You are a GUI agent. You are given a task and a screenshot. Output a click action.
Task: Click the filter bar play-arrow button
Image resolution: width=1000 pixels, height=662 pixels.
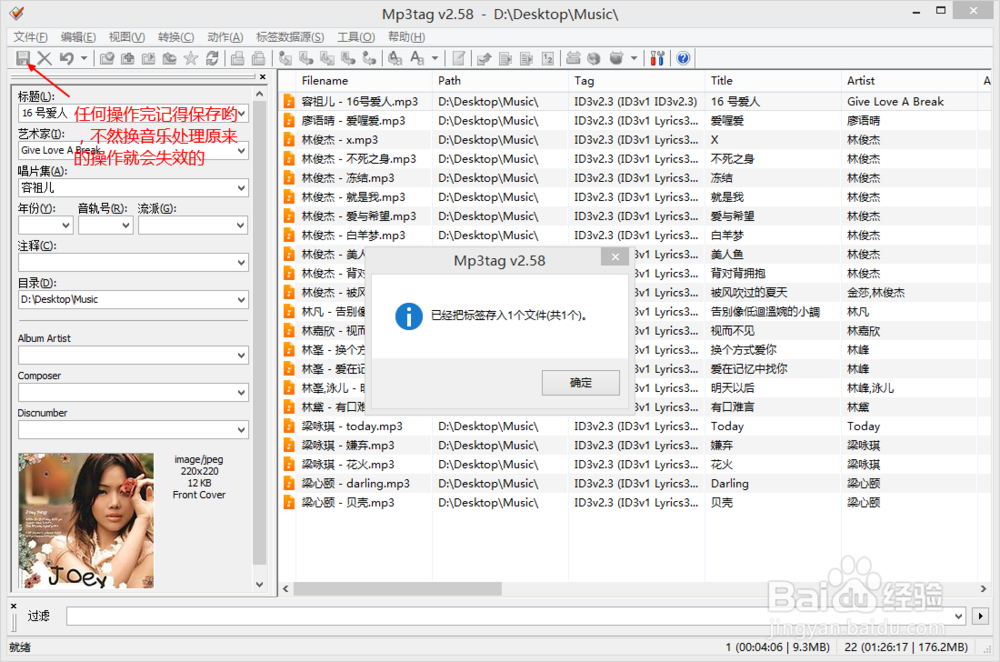click(x=980, y=616)
